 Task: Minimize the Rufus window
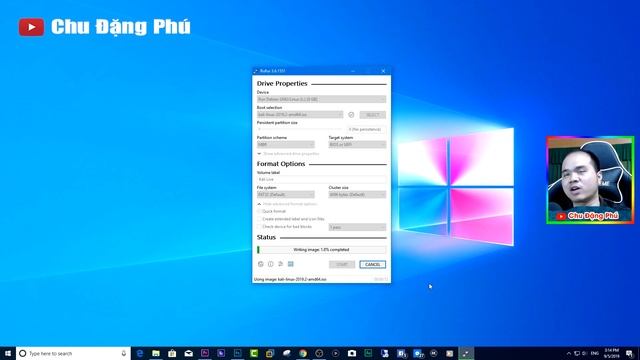pyautogui.click(x=353, y=71)
